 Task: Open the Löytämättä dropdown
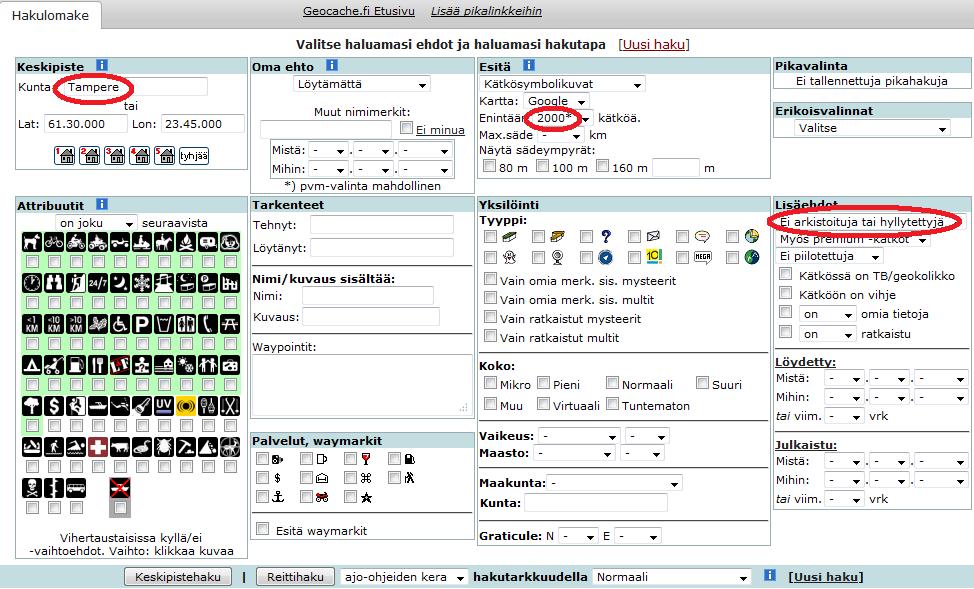click(361, 84)
